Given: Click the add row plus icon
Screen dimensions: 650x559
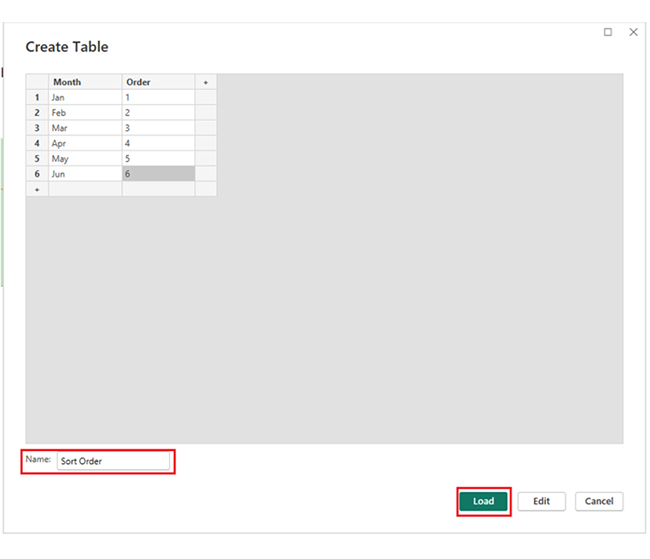Looking at the screenshot, I should click(37, 189).
